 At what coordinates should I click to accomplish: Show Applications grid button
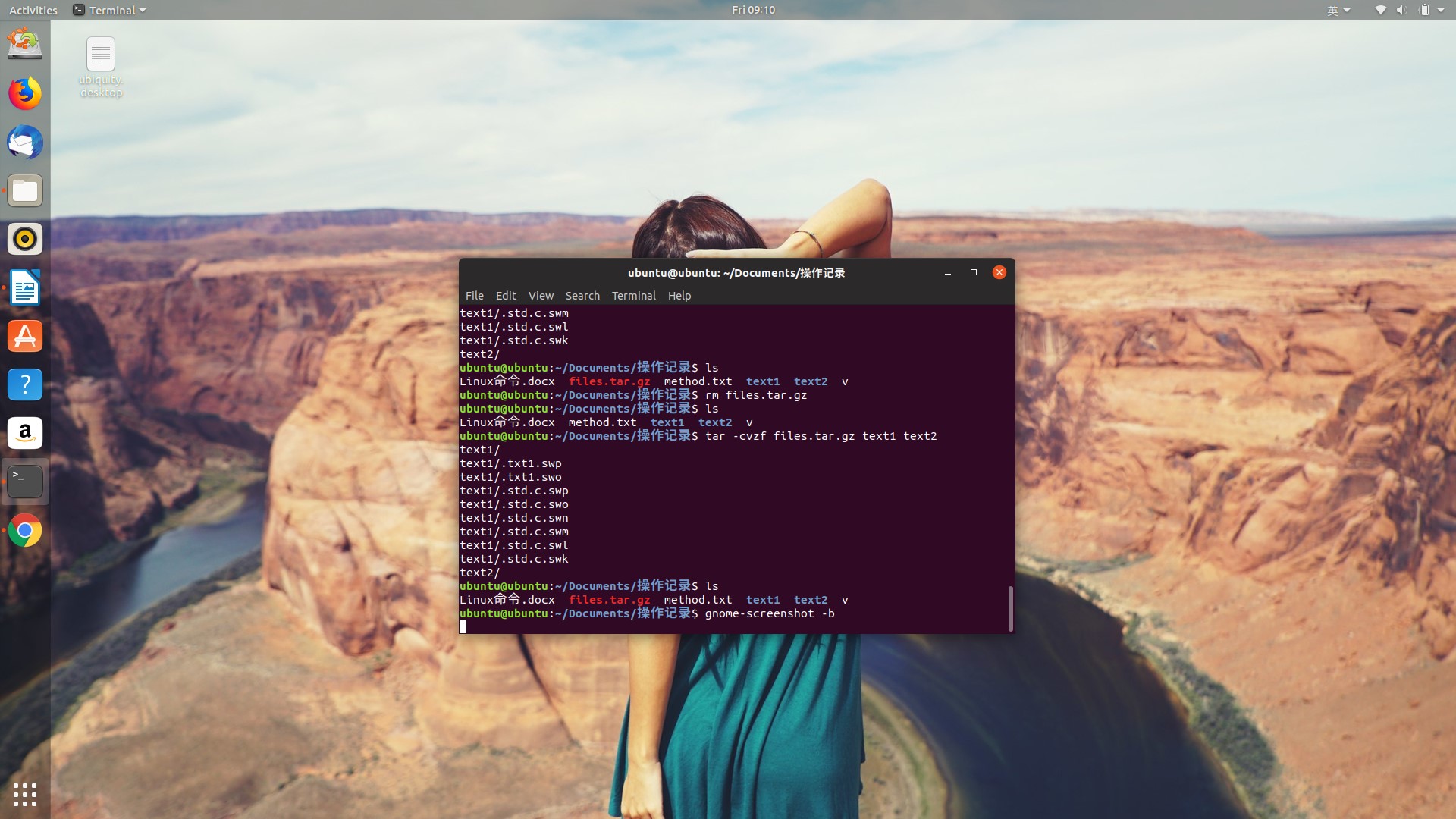tap(25, 794)
